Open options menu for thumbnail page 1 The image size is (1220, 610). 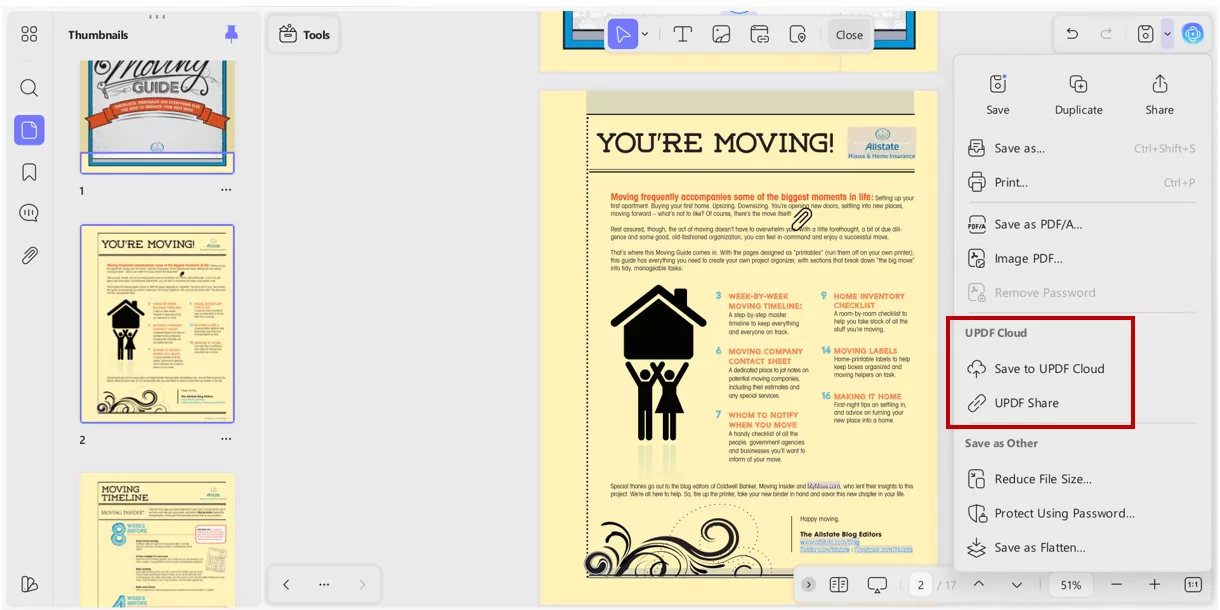pos(226,190)
